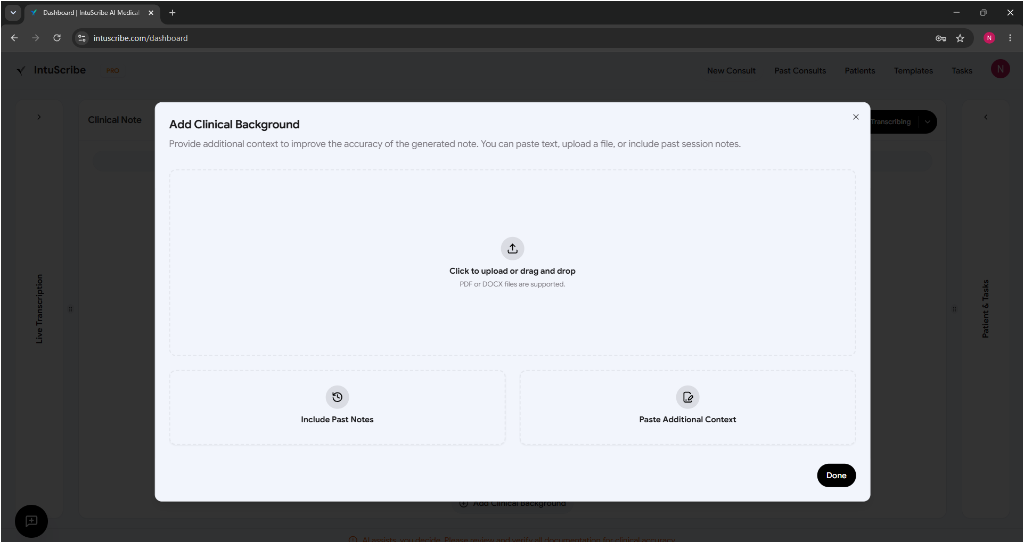Go to New Consult
Screen dimensions: 1024x543
click(x=731, y=71)
